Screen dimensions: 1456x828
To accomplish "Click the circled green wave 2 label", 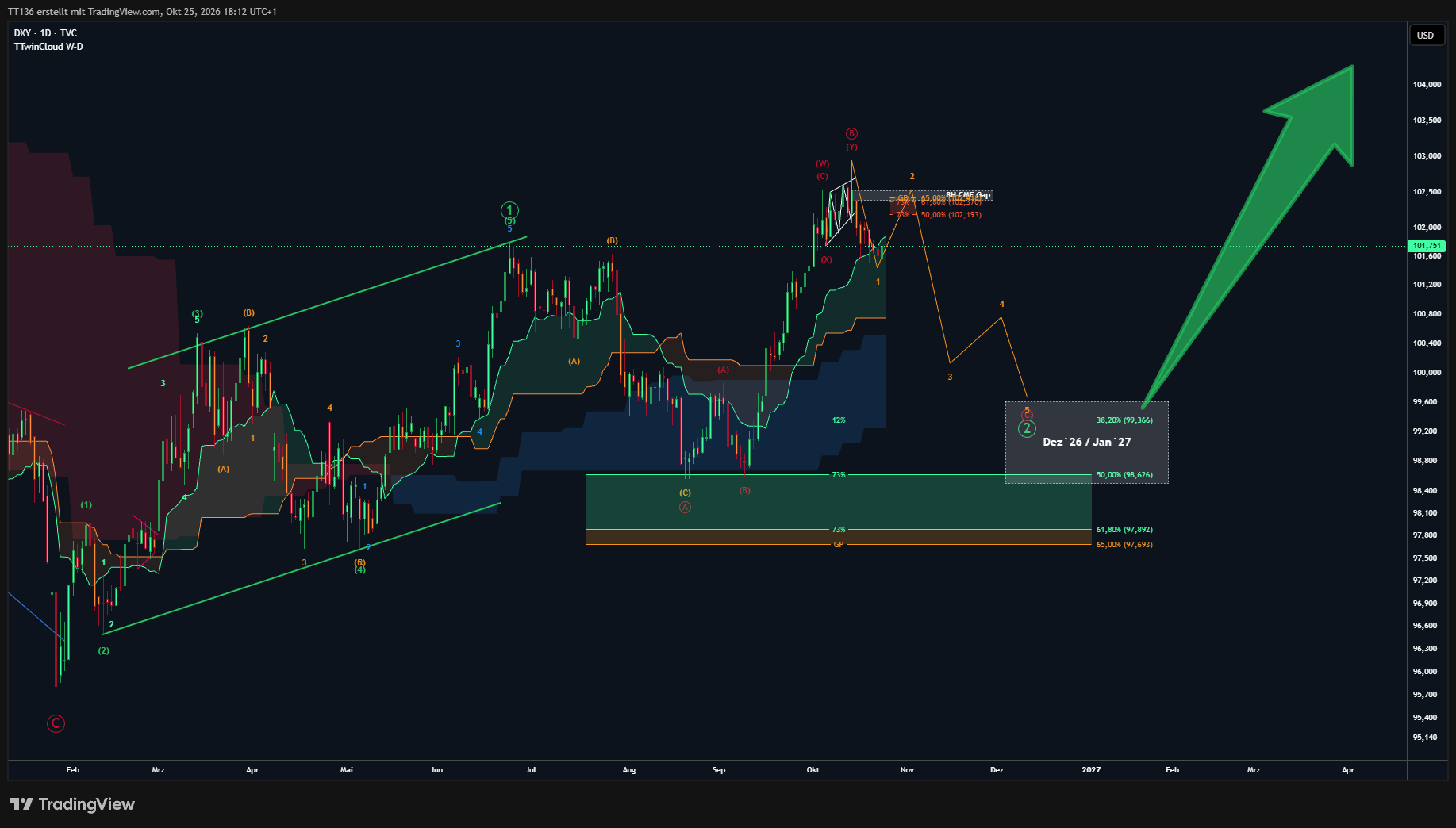I will click(x=1027, y=429).
